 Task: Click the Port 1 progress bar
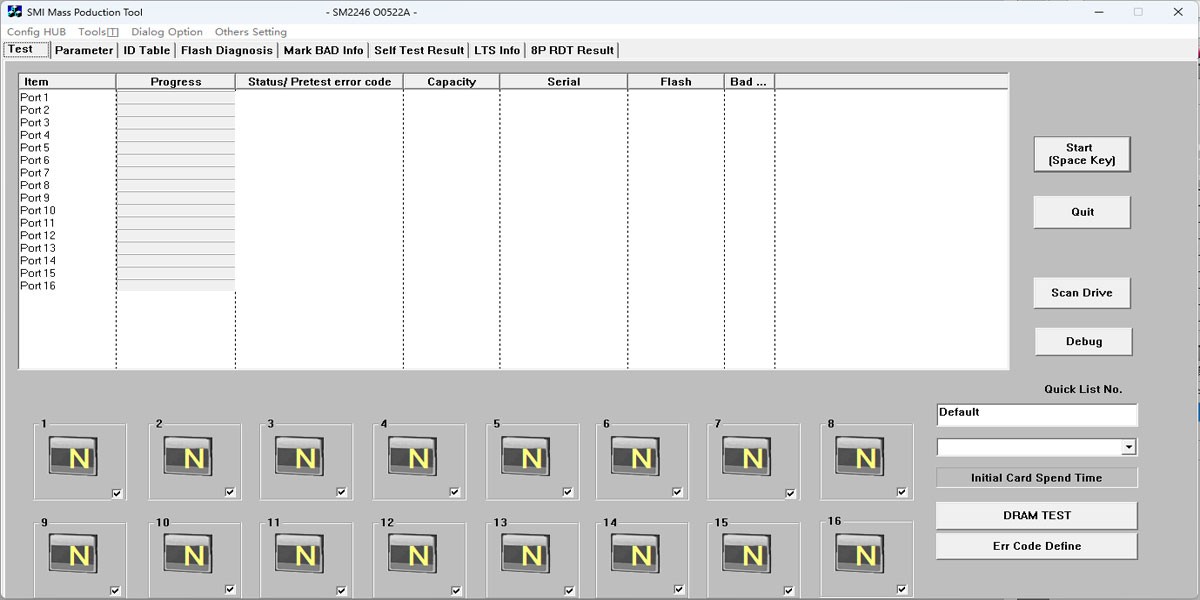(x=176, y=97)
